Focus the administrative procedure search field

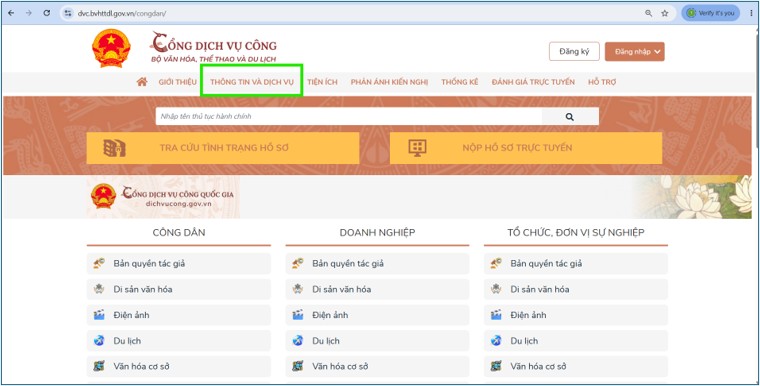pos(348,116)
